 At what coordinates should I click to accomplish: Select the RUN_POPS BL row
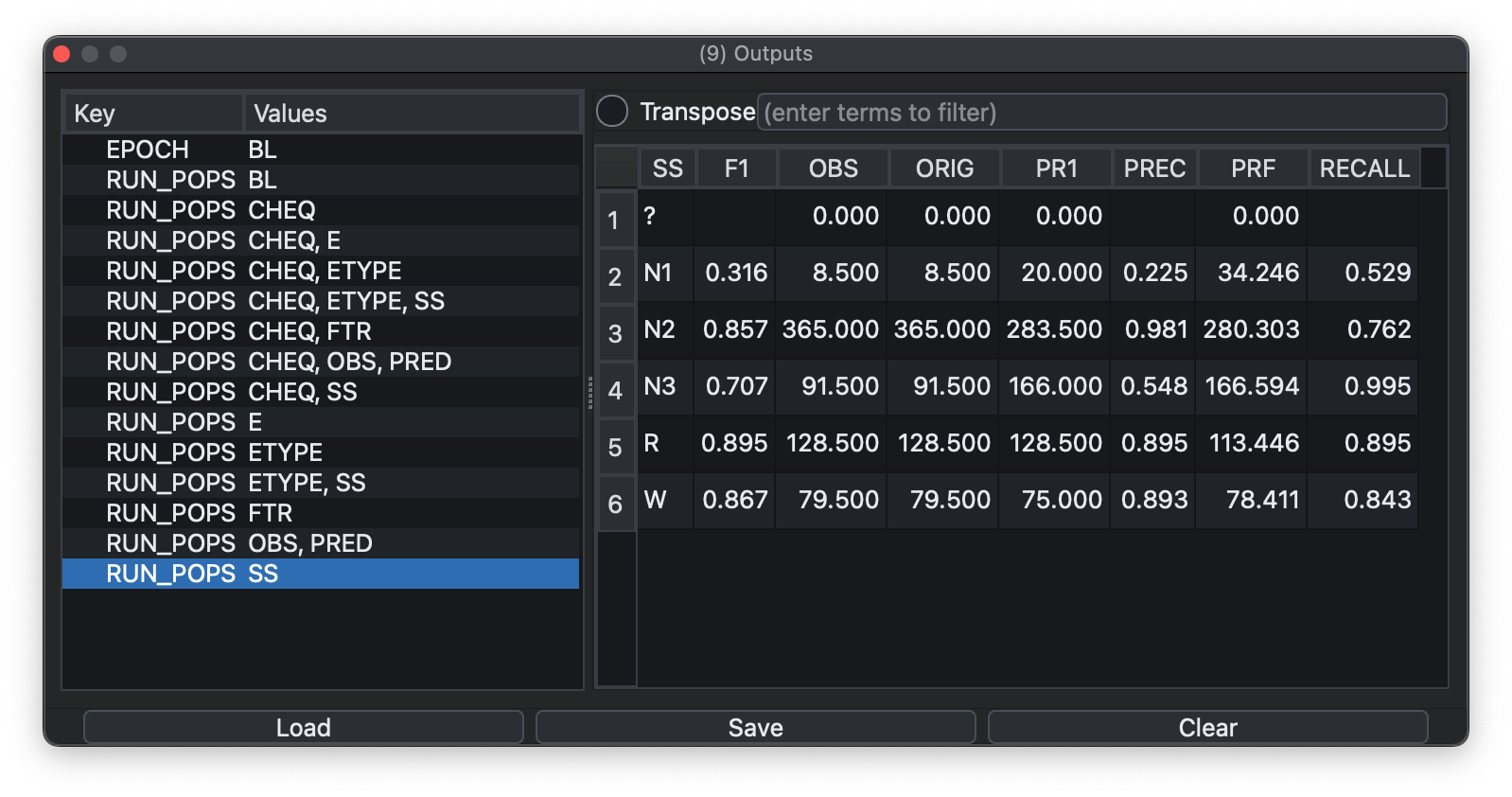pos(321,180)
